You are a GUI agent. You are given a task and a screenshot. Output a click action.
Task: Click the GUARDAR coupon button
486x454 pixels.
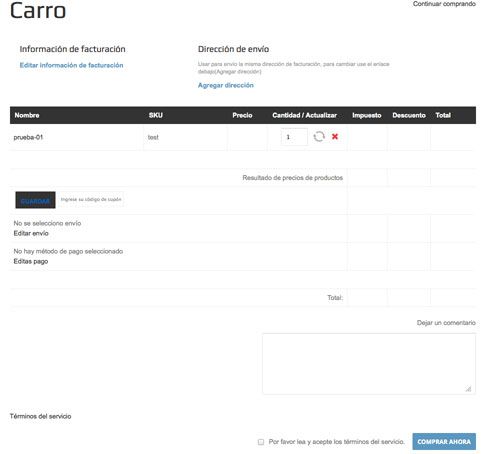pyautogui.click(x=35, y=200)
